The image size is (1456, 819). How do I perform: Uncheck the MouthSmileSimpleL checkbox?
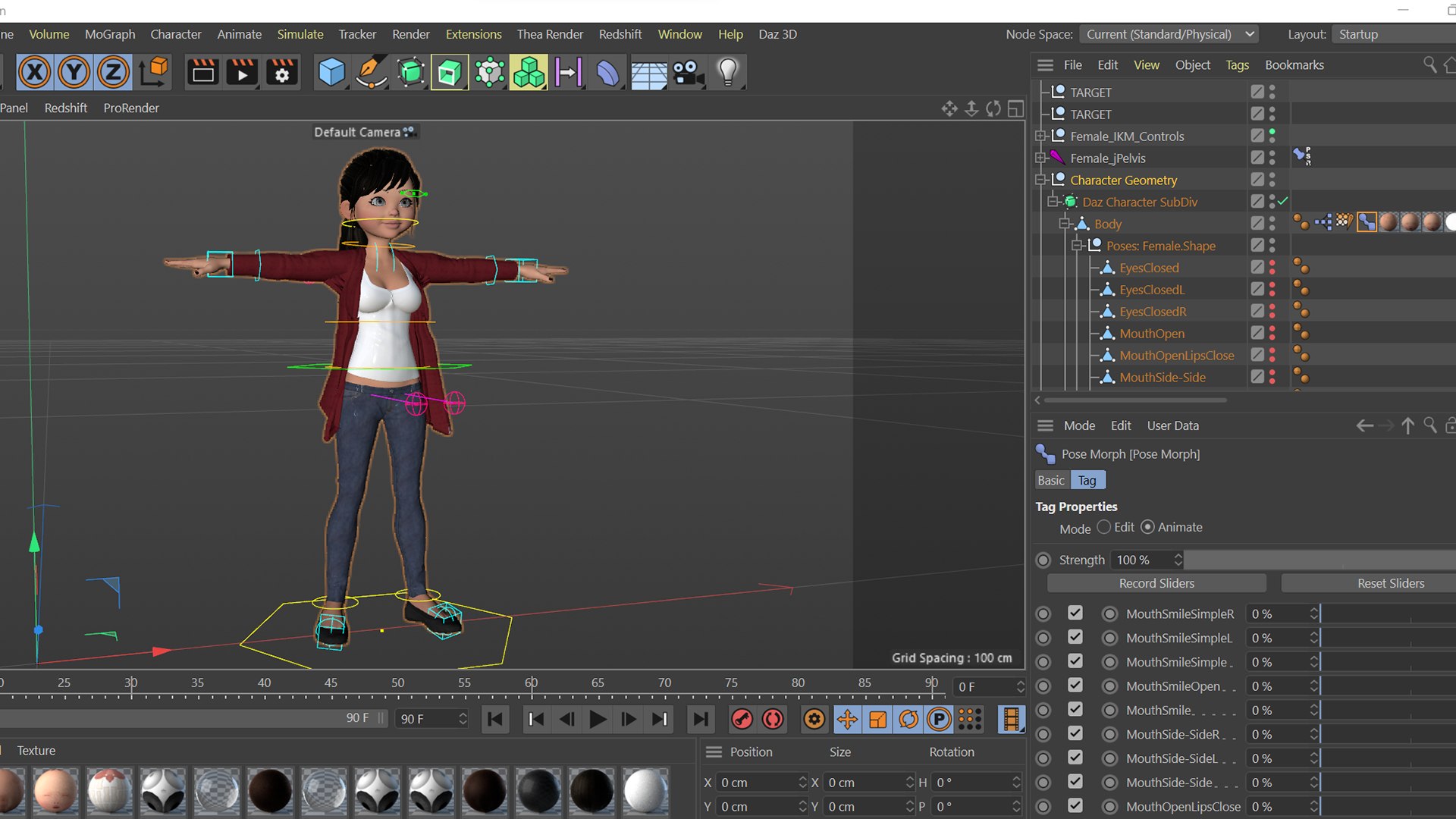[1075, 637]
